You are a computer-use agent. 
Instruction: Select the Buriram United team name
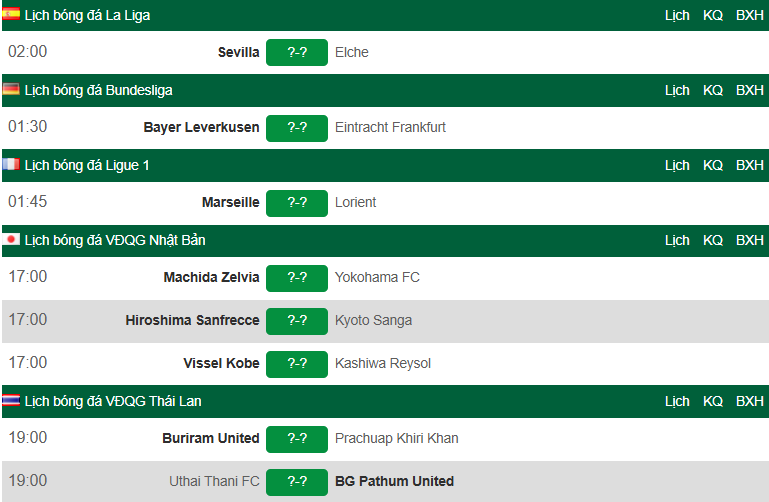pos(210,438)
